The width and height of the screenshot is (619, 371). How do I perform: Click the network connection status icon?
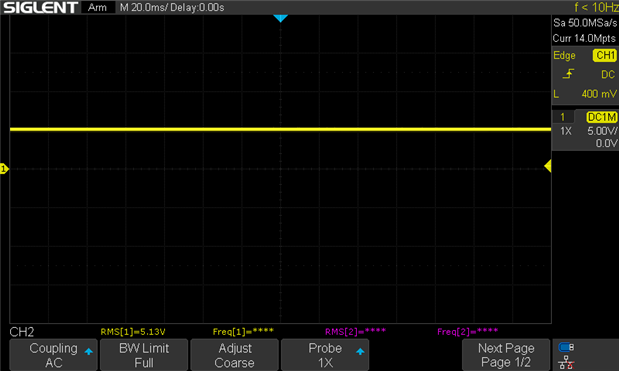pyautogui.click(x=566, y=362)
